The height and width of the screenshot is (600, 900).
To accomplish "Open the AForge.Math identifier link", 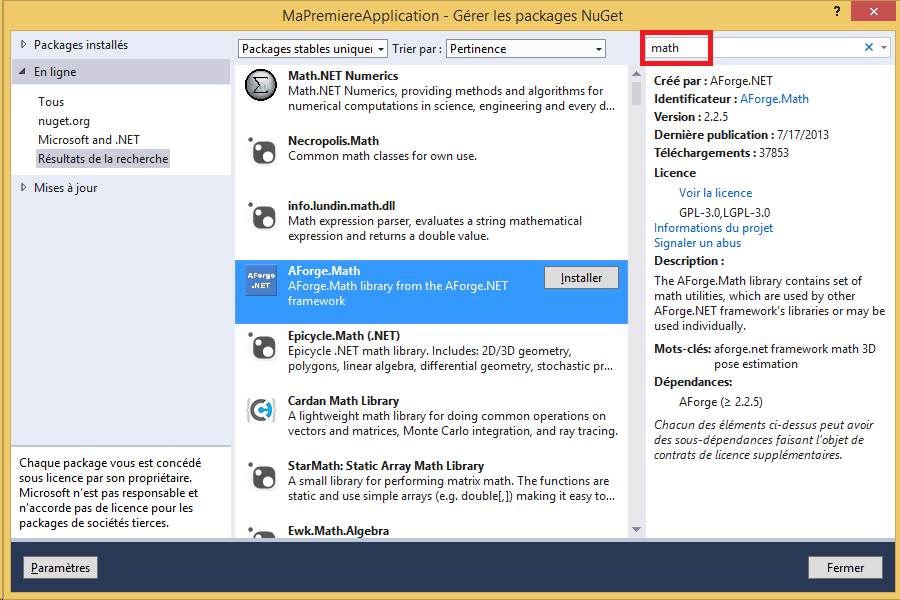I will (774, 99).
